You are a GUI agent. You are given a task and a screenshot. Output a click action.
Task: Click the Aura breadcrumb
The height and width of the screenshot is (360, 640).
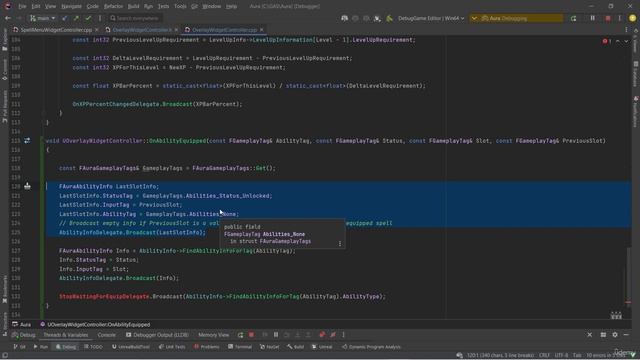(x=22, y=325)
